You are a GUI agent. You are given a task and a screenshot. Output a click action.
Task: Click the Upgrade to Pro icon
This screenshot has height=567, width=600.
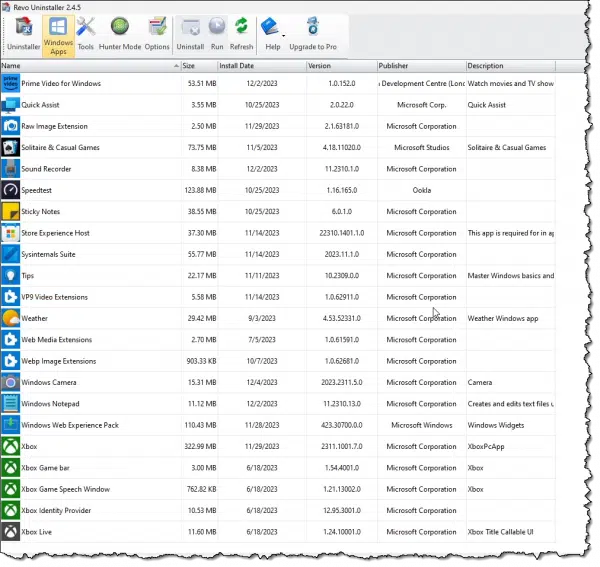coord(313,27)
